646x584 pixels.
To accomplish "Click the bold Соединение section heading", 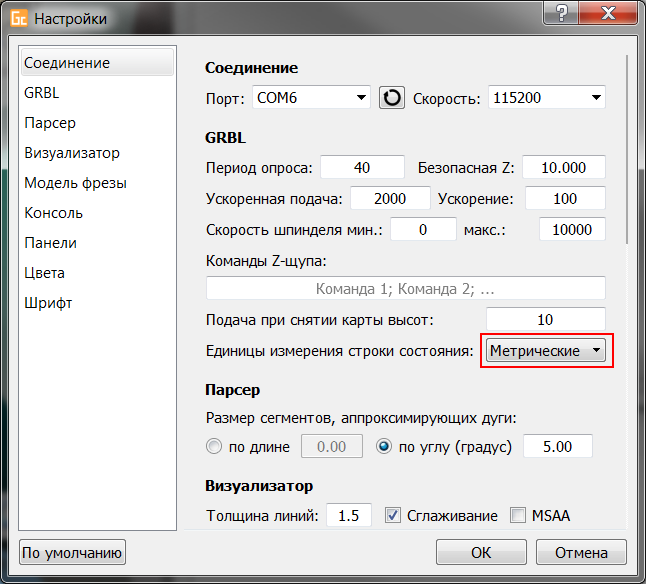I will pyautogui.click(x=251, y=68).
